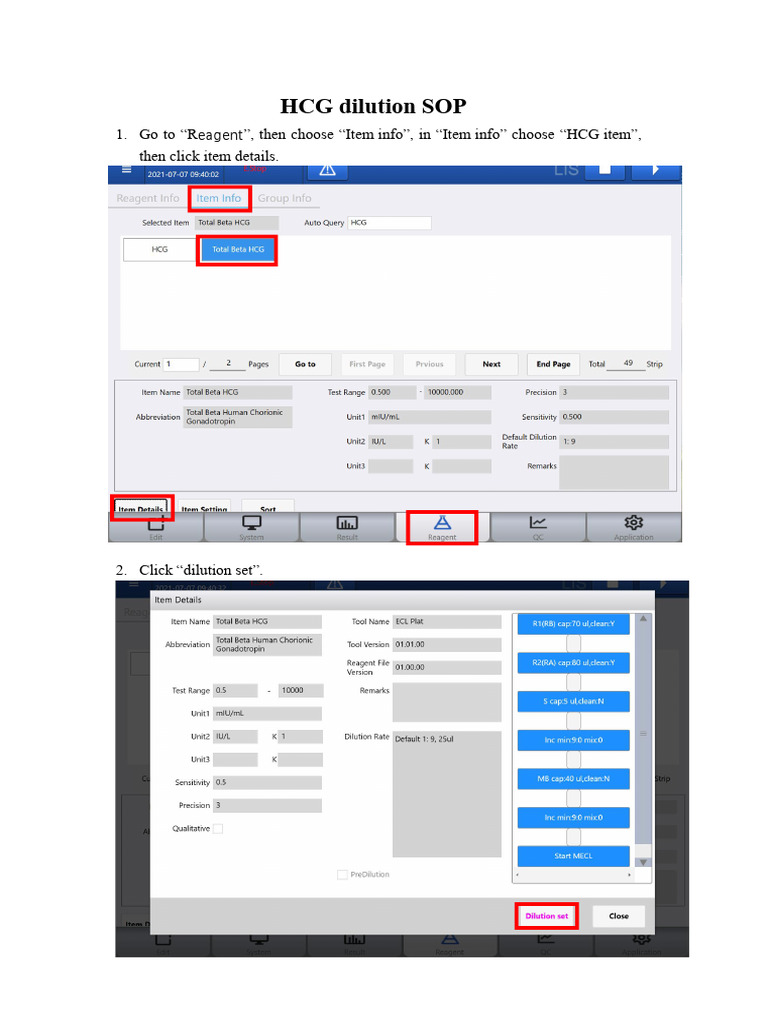Switch to the Group Info tab
This screenshot has height=1024, width=768.
click(284, 198)
